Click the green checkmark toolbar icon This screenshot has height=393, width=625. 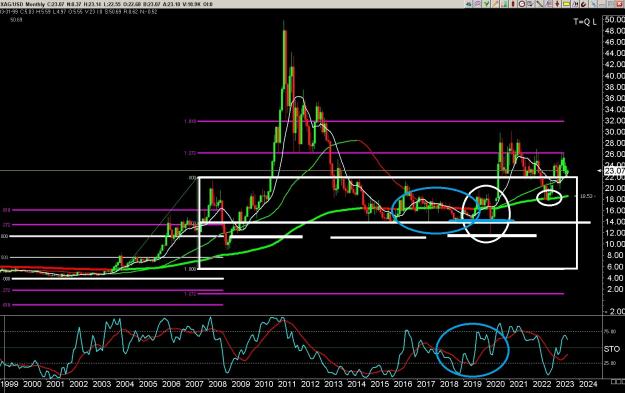(486, 4)
